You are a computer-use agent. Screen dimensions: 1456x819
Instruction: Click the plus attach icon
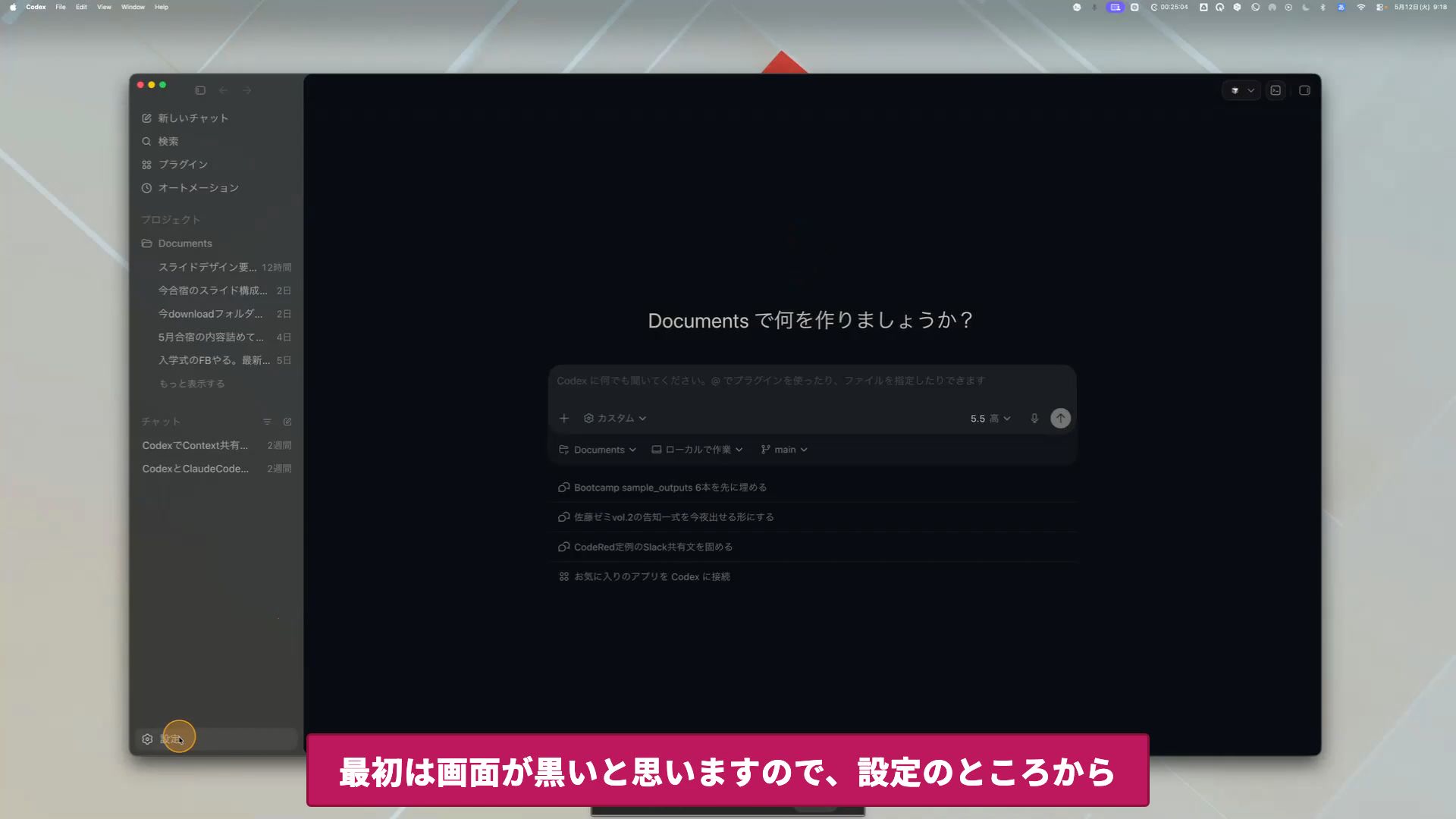564,419
